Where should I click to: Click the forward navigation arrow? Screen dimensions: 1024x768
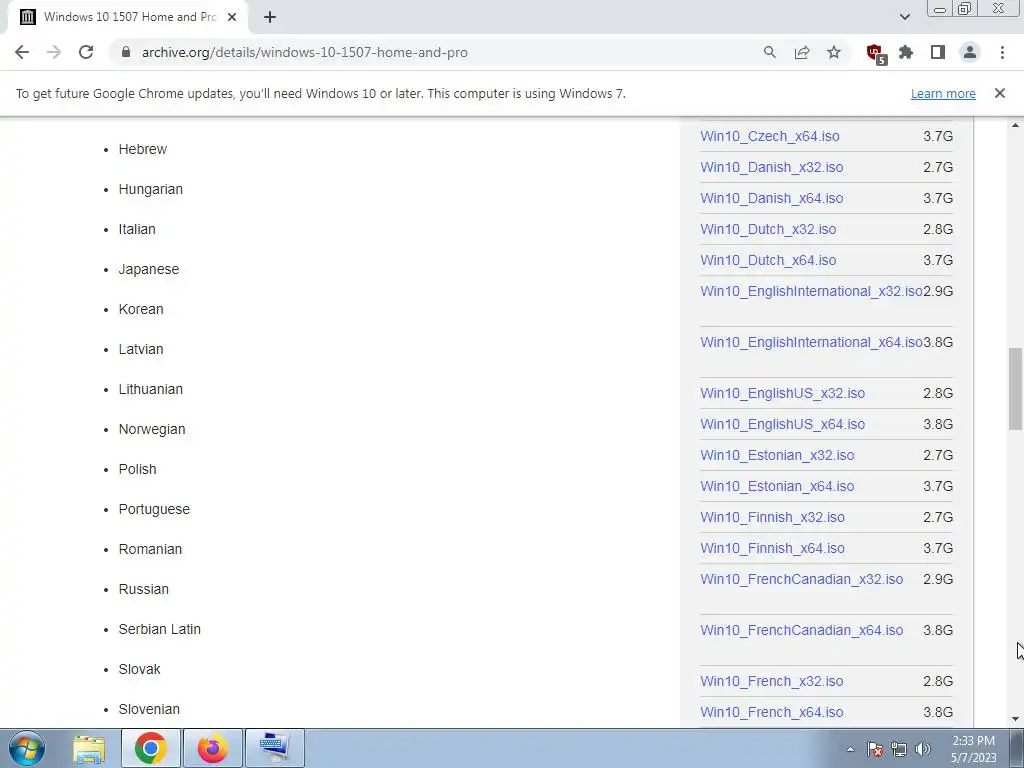pyautogui.click(x=54, y=52)
